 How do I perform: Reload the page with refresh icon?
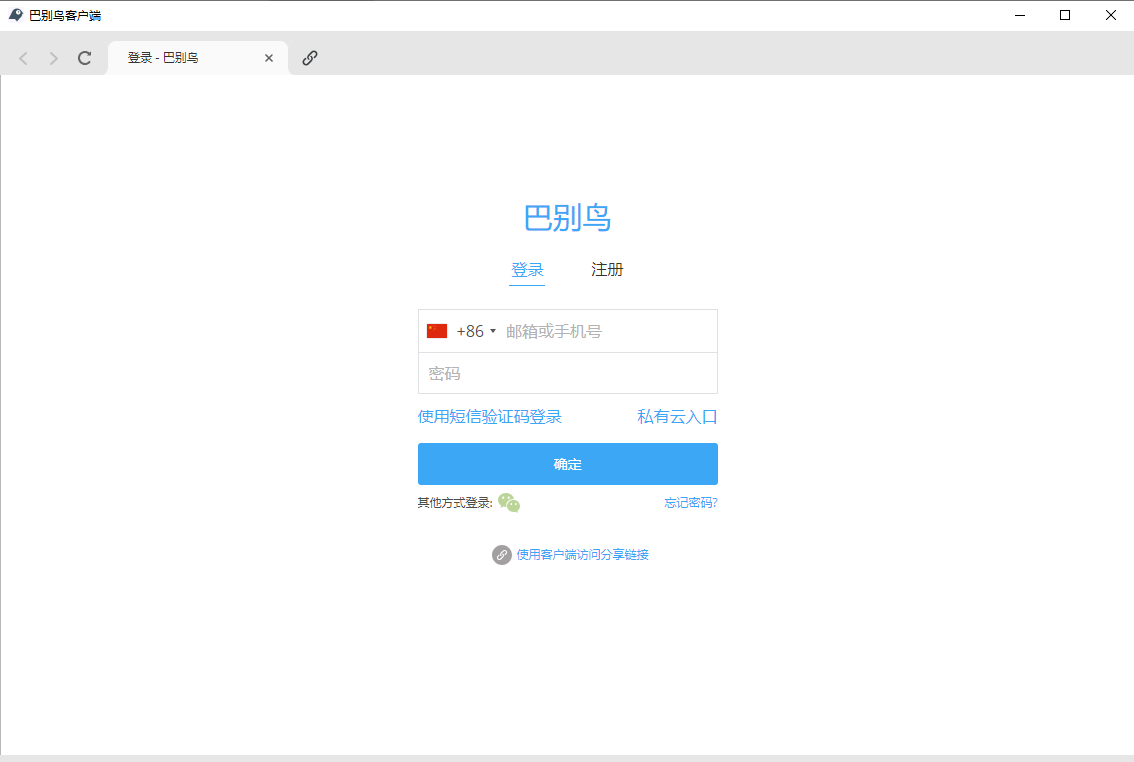click(x=85, y=58)
